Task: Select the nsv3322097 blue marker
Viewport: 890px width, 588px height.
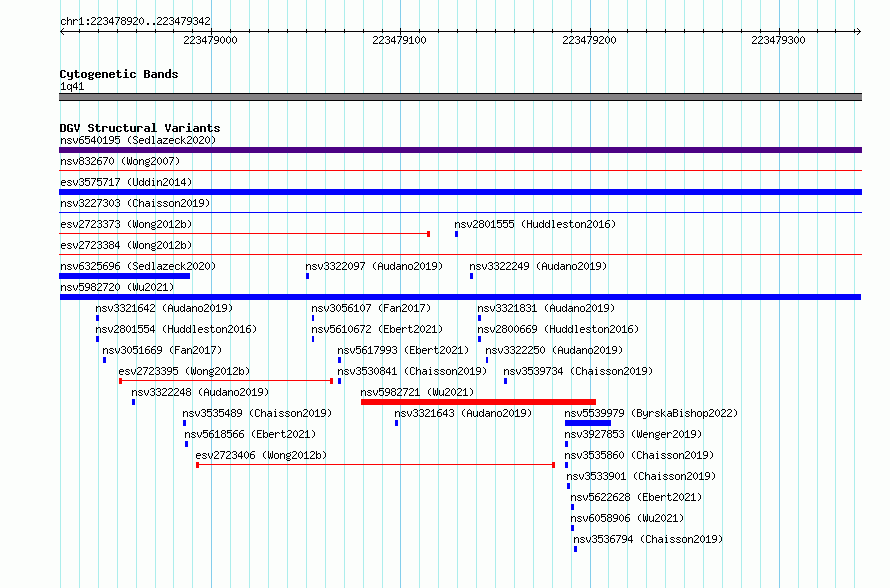Action: click(308, 276)
